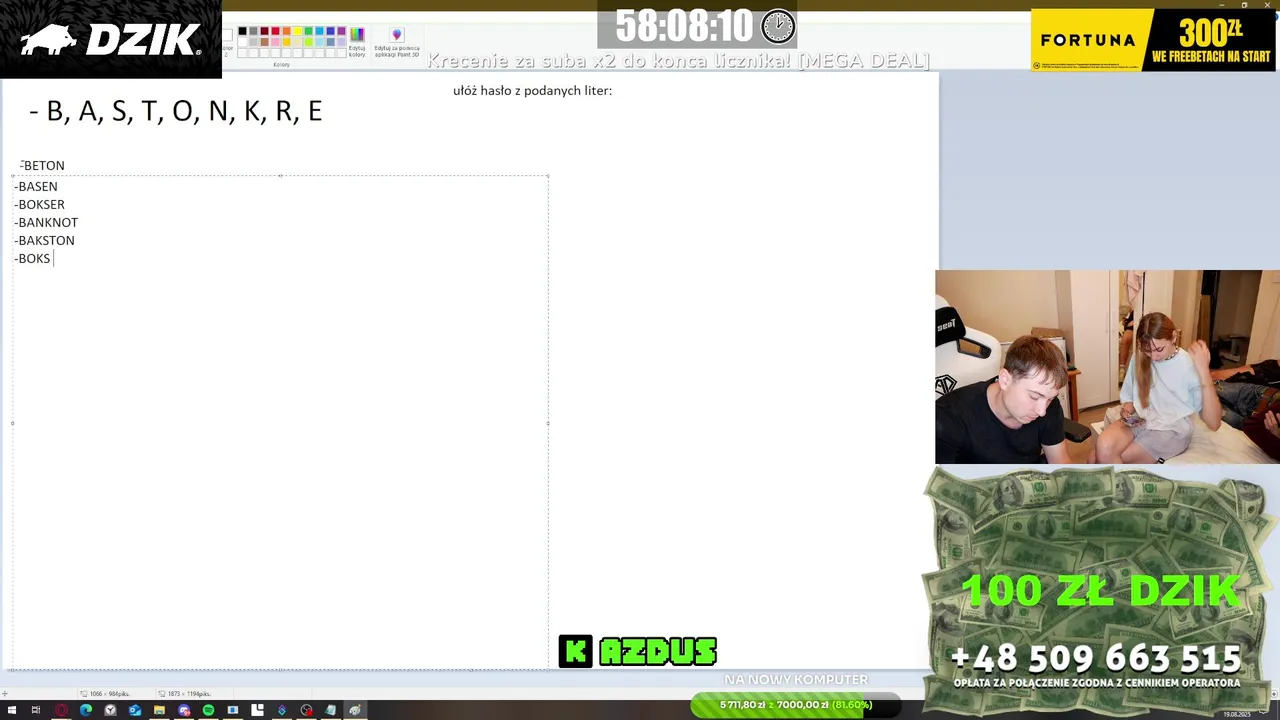Viewport: 1280px width, 720px height.
Task: Open File Explorer from the taskbar
Action: click(x=159, y=710)
